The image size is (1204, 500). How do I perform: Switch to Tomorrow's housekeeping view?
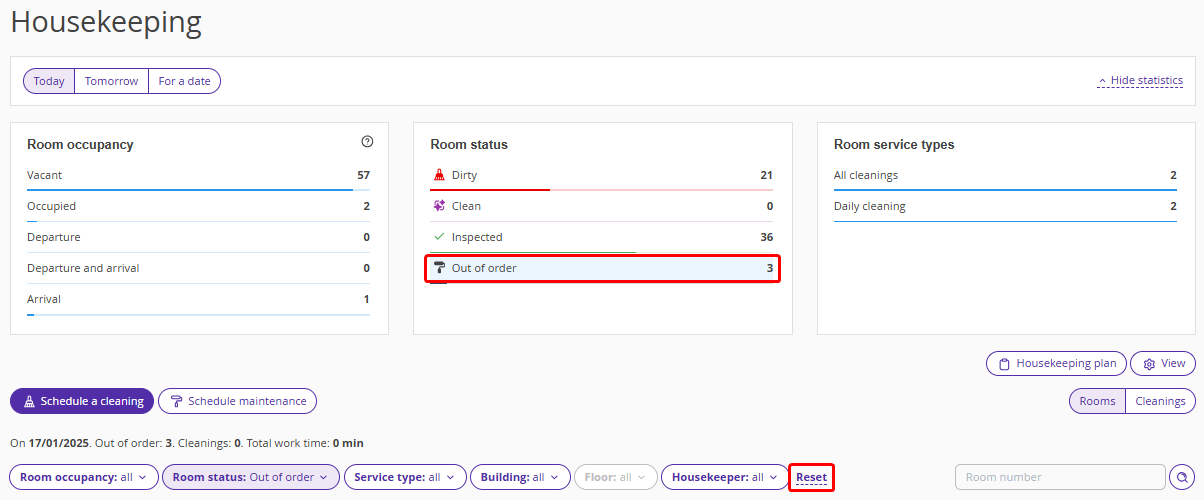[x=111, y=81]
